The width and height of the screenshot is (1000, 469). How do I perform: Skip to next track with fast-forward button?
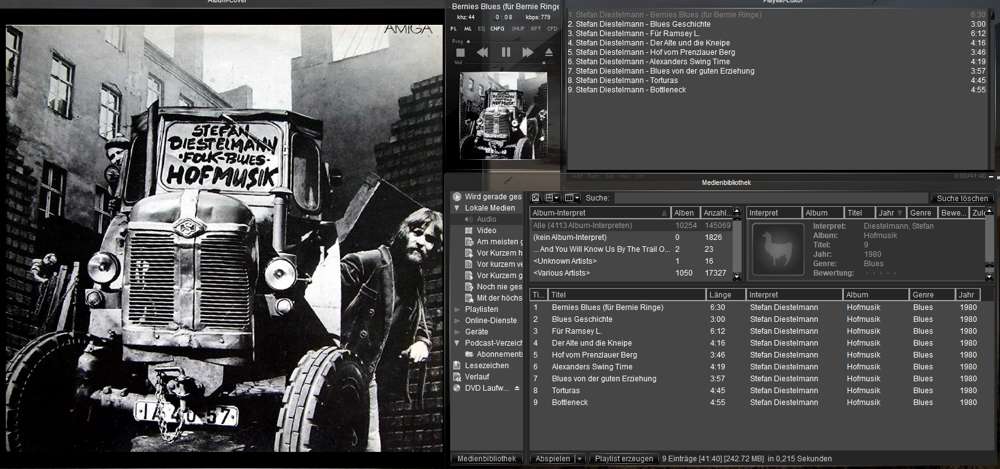click(527, 52)
